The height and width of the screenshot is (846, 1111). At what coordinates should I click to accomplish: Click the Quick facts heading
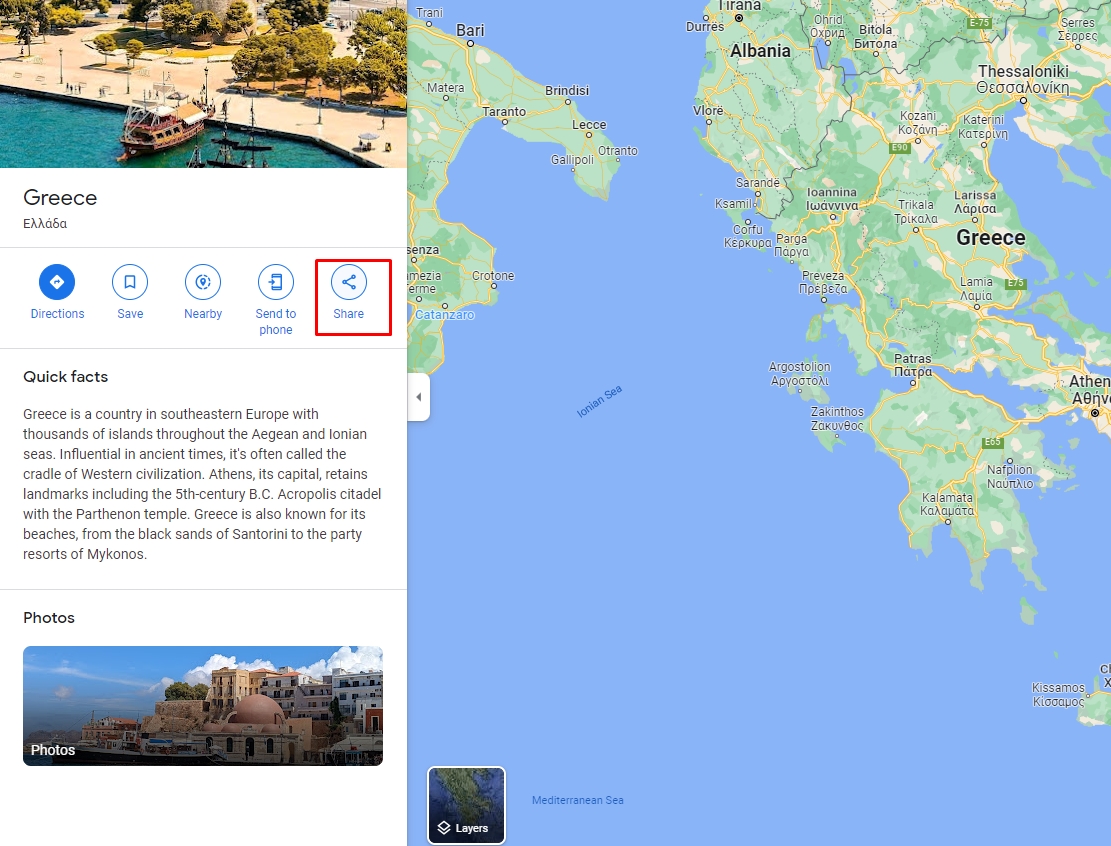66,377
